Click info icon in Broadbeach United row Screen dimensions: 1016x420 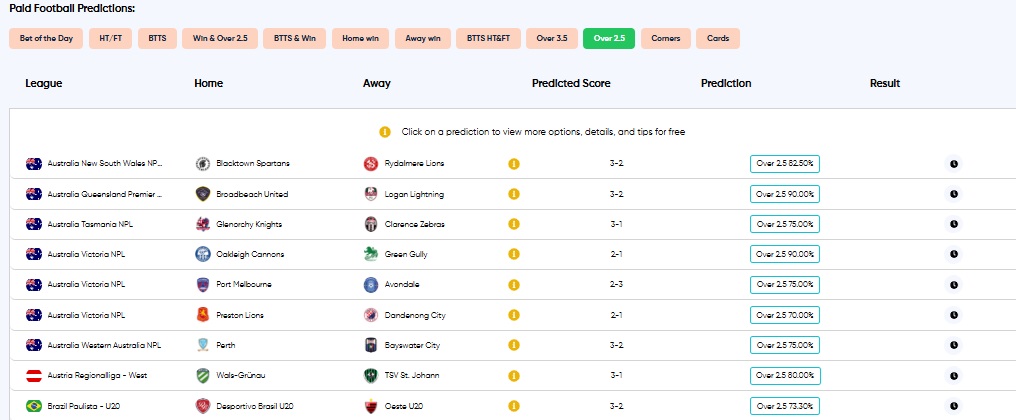point(514,194)
